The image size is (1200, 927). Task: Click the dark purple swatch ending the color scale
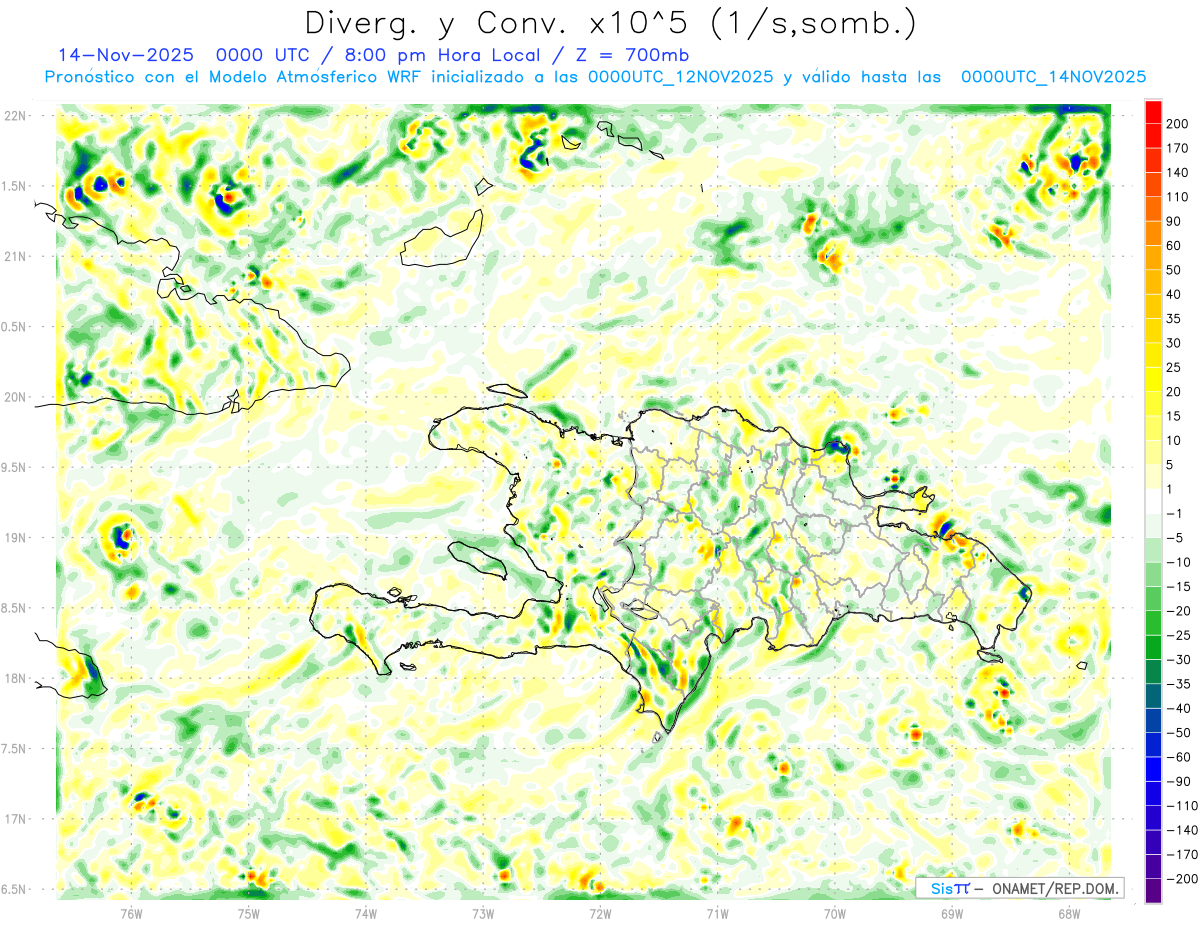click(x=1154, y=890)
